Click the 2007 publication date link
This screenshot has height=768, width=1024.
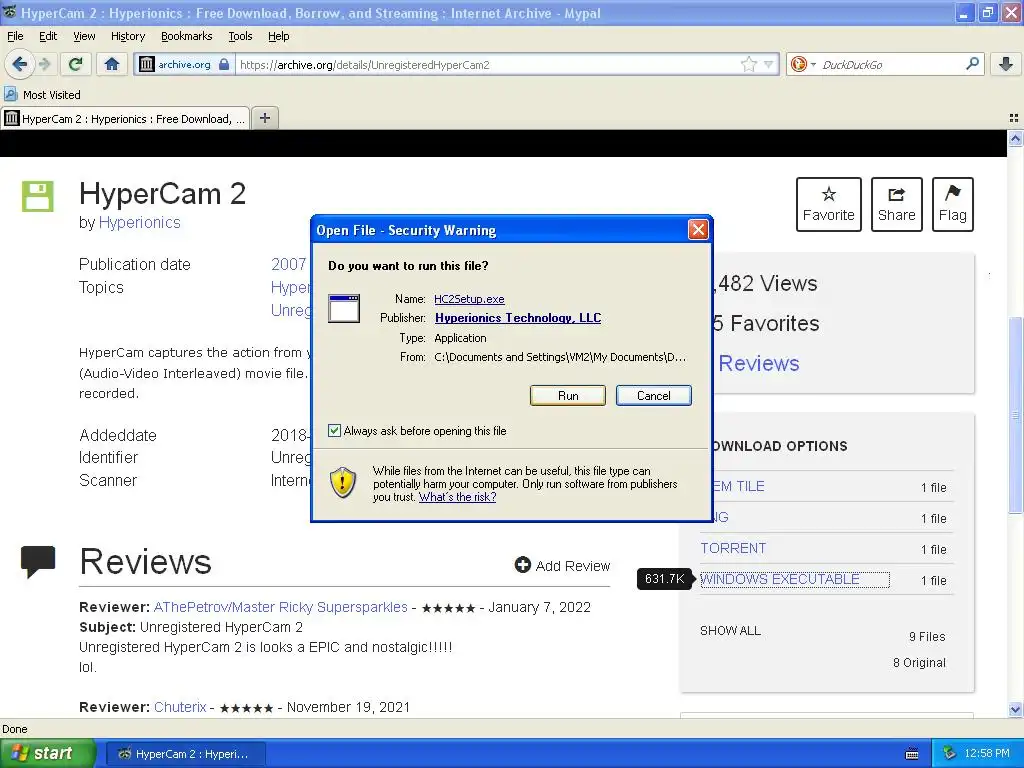point(289,264)
